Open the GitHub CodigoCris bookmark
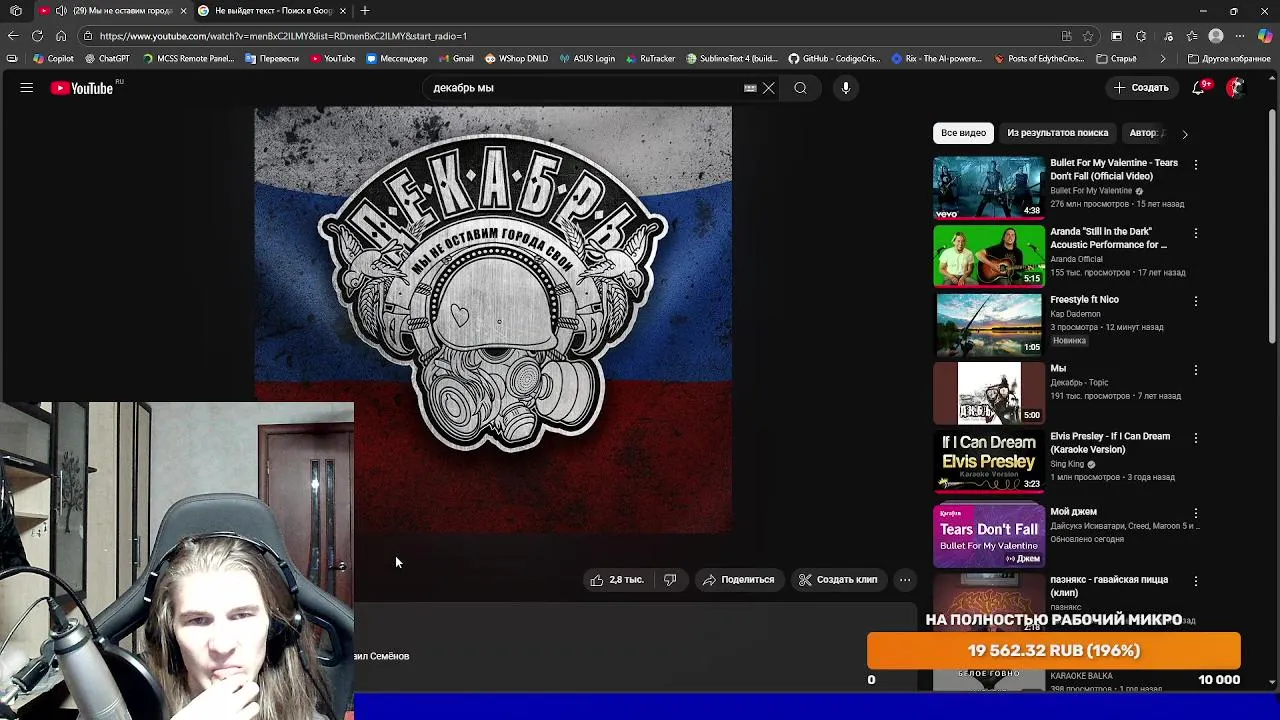 click(x=833, y=59)
